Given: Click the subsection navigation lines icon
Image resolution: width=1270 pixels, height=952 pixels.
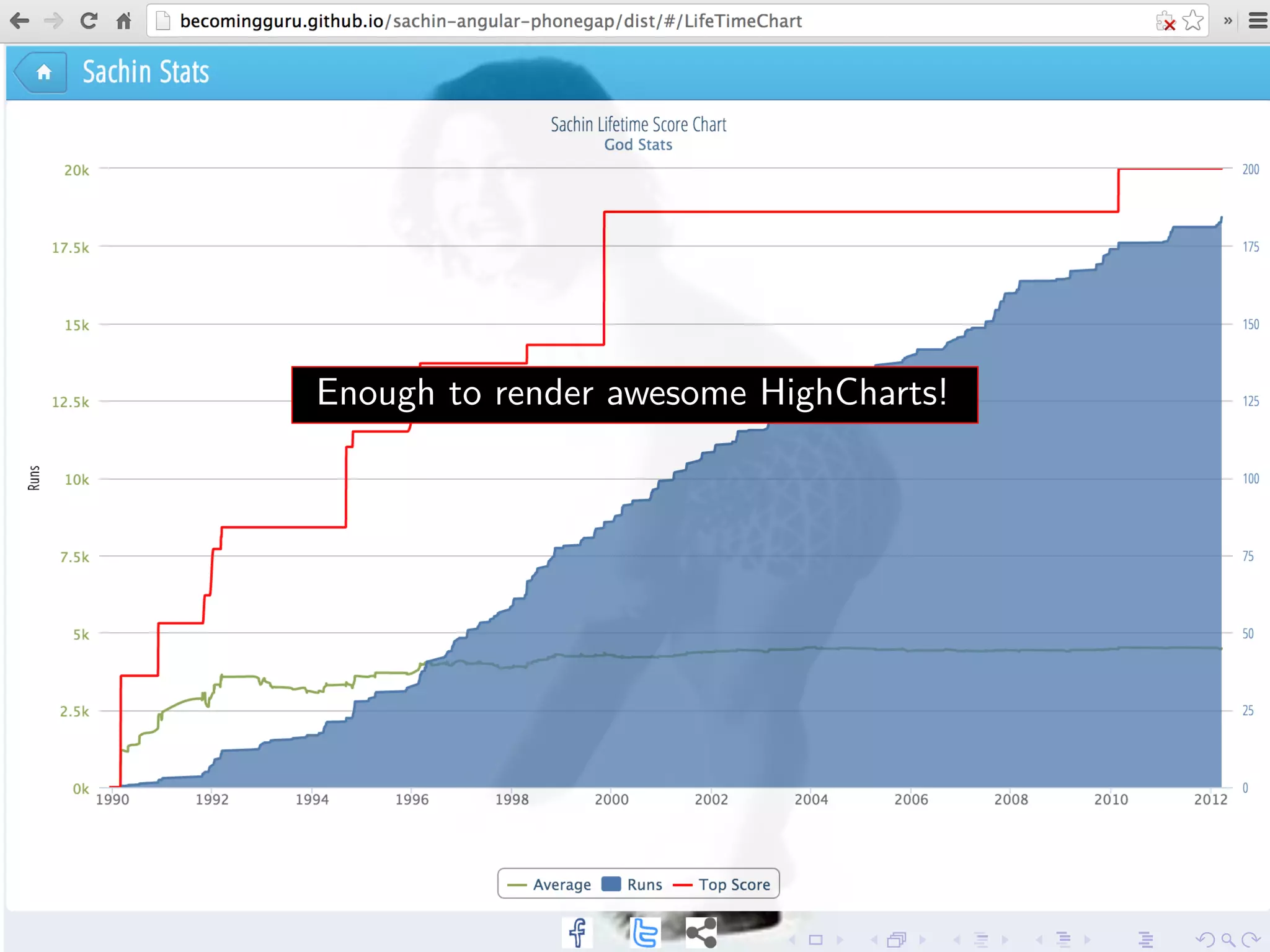Looking at the screenshot, I should pos(981,940).
